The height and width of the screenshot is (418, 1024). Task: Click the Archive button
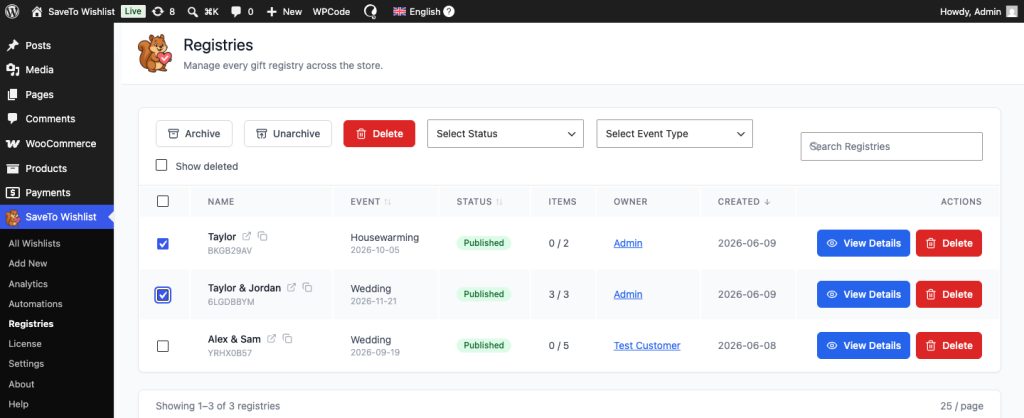tap(194, 133)
